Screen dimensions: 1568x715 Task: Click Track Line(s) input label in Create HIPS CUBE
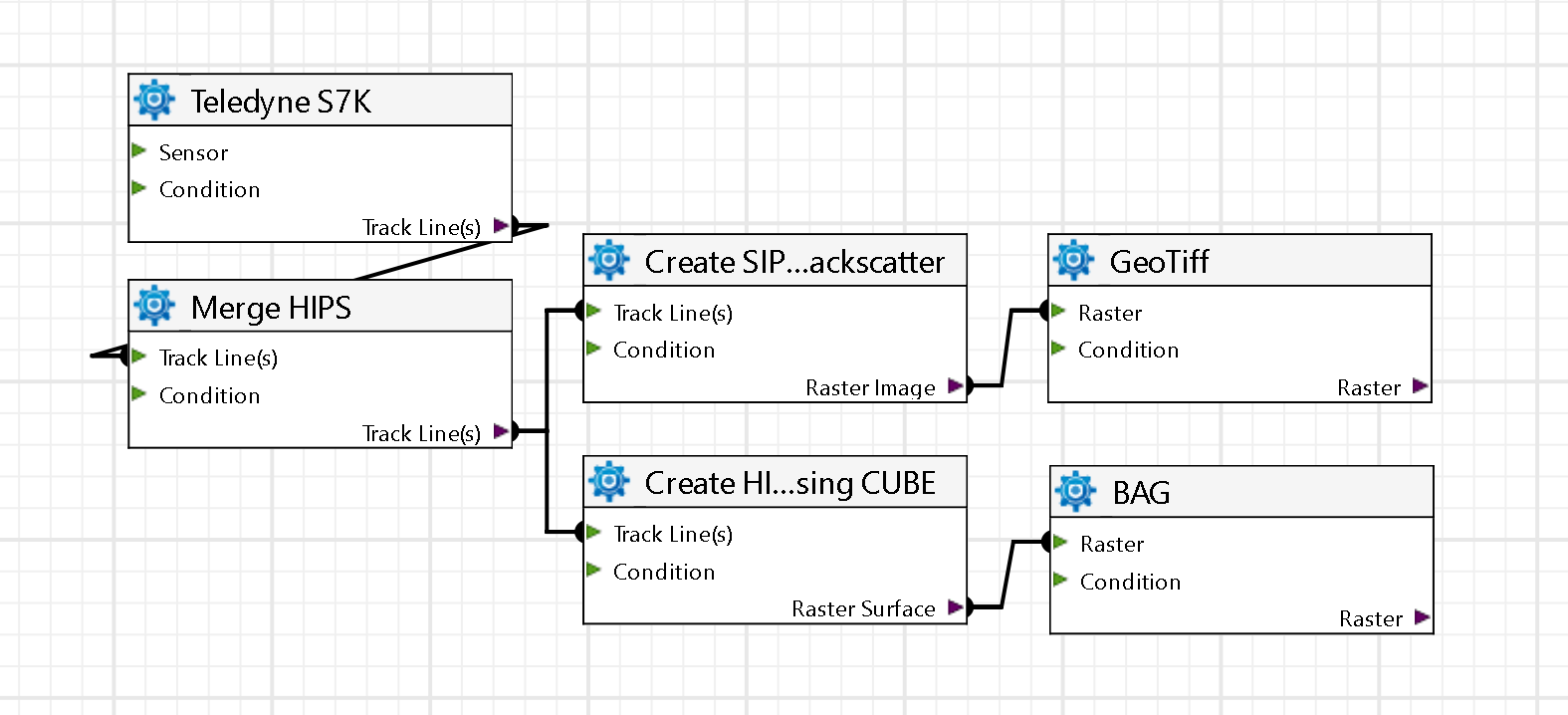(673, 535)
